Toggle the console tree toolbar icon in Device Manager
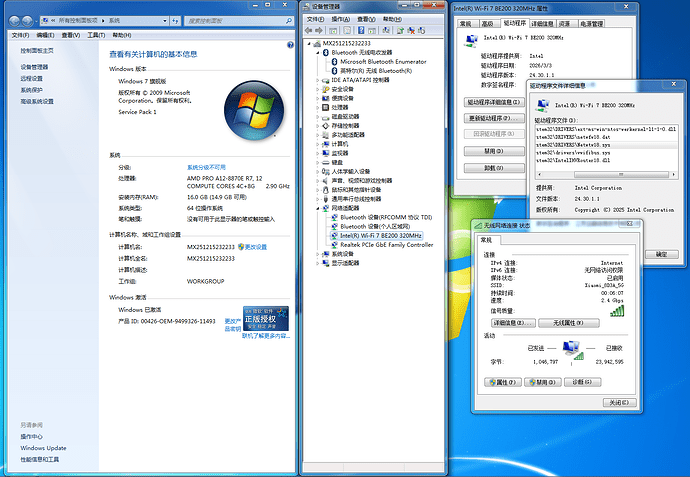The image size is (690, 477). (333, 30)
